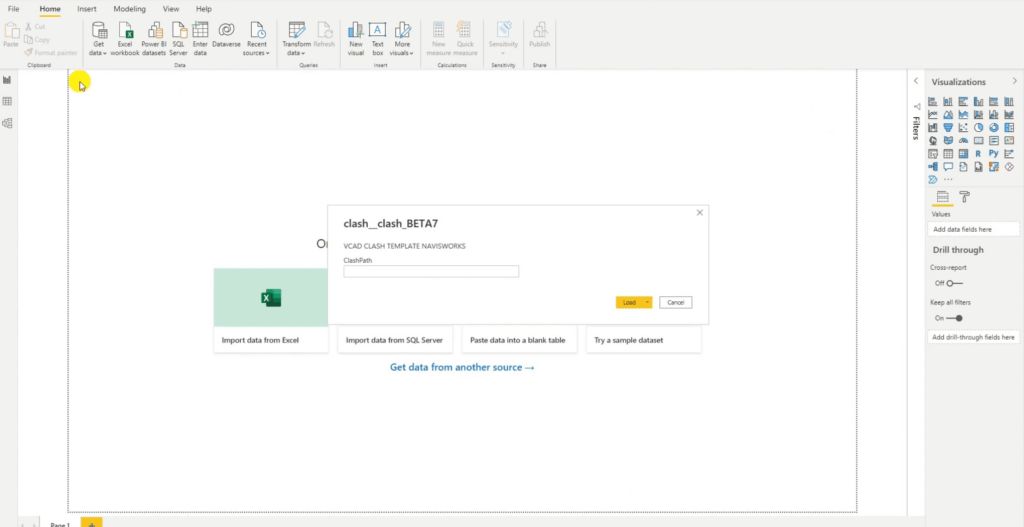Select the Pie chart visual
The height and width of the screenshot is (527, 1024).
click(978, 127)
